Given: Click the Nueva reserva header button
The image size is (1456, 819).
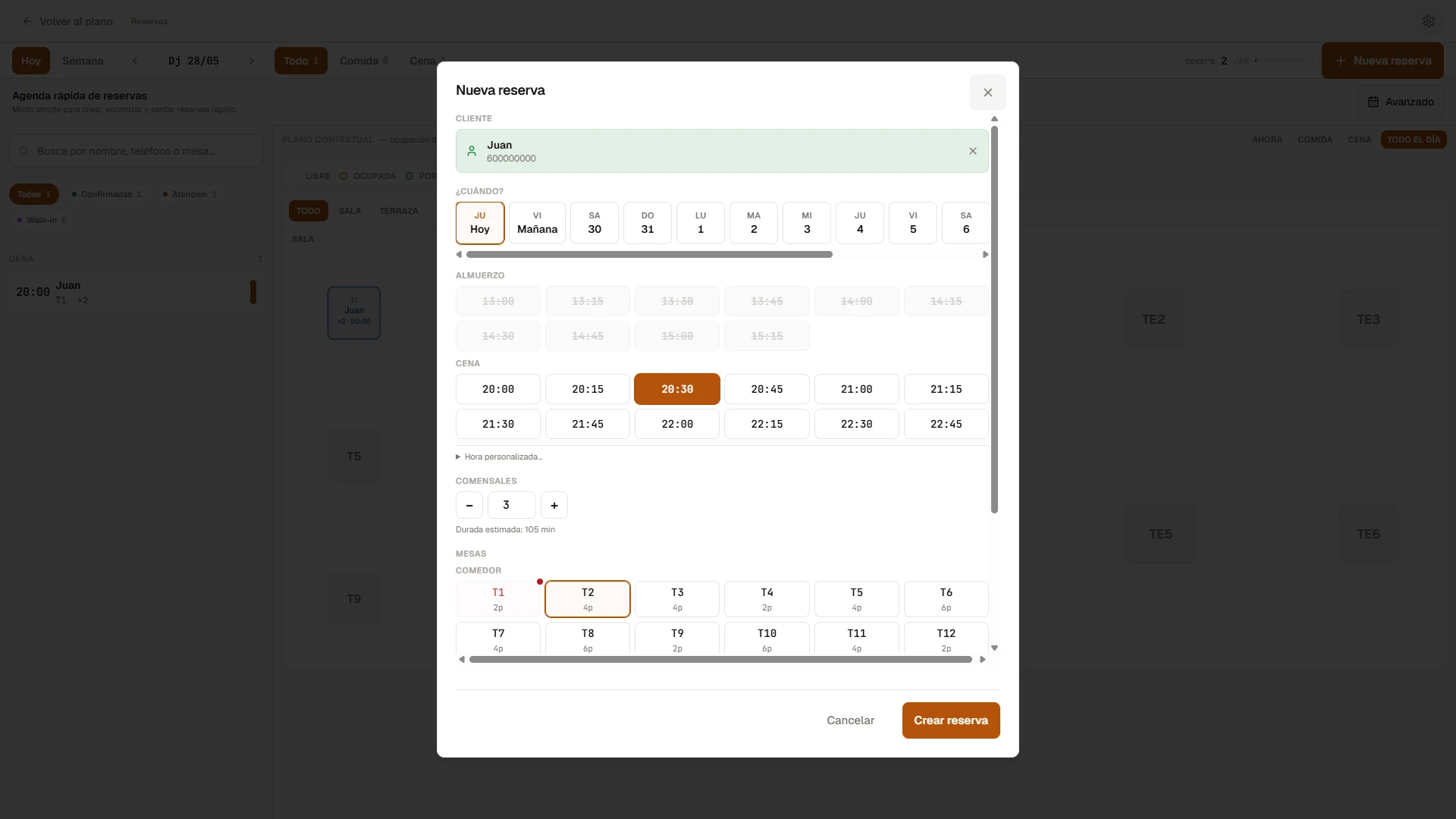Looking at the screenshot, I should pos(1382,61).
